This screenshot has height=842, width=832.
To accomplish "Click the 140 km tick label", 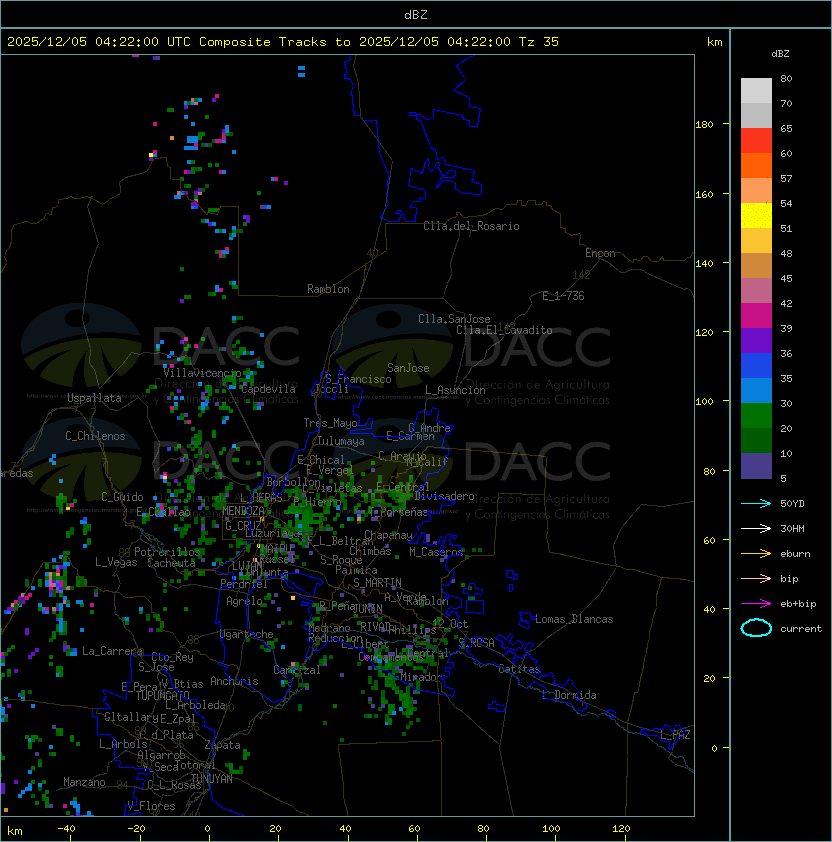I will (704, 263).
